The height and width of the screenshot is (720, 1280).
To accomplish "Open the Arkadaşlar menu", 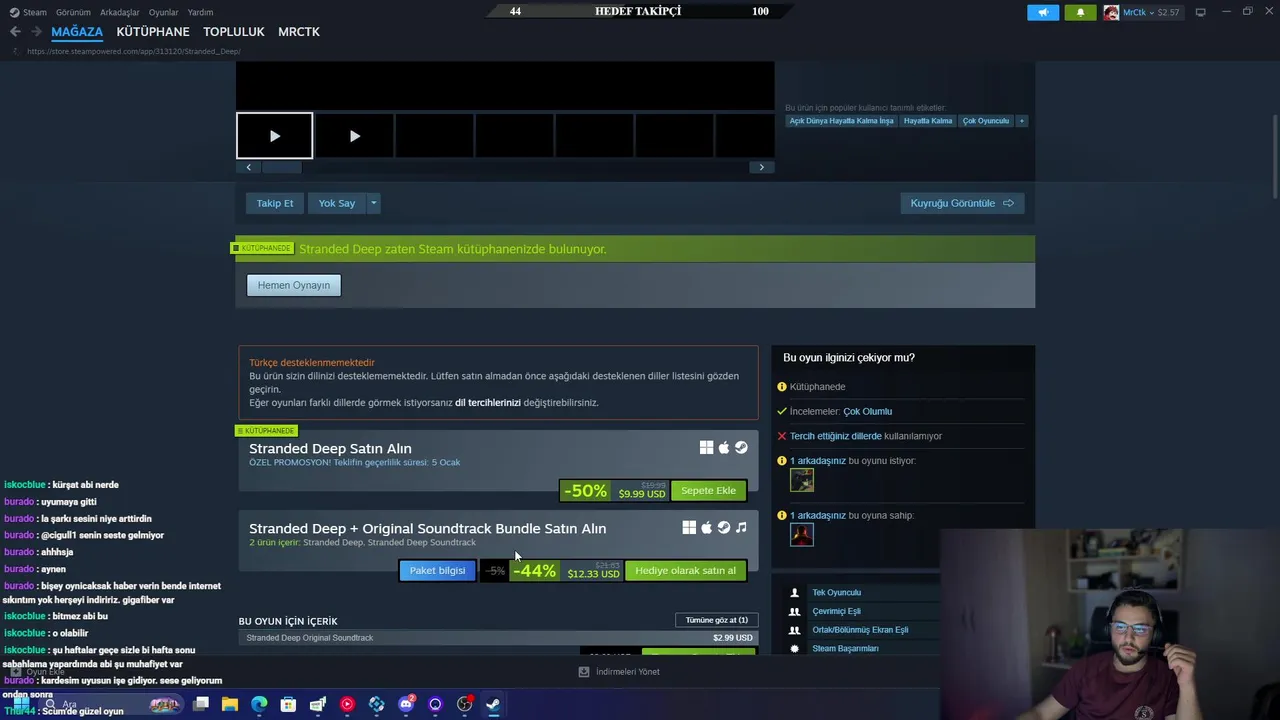I will point(120,12).
